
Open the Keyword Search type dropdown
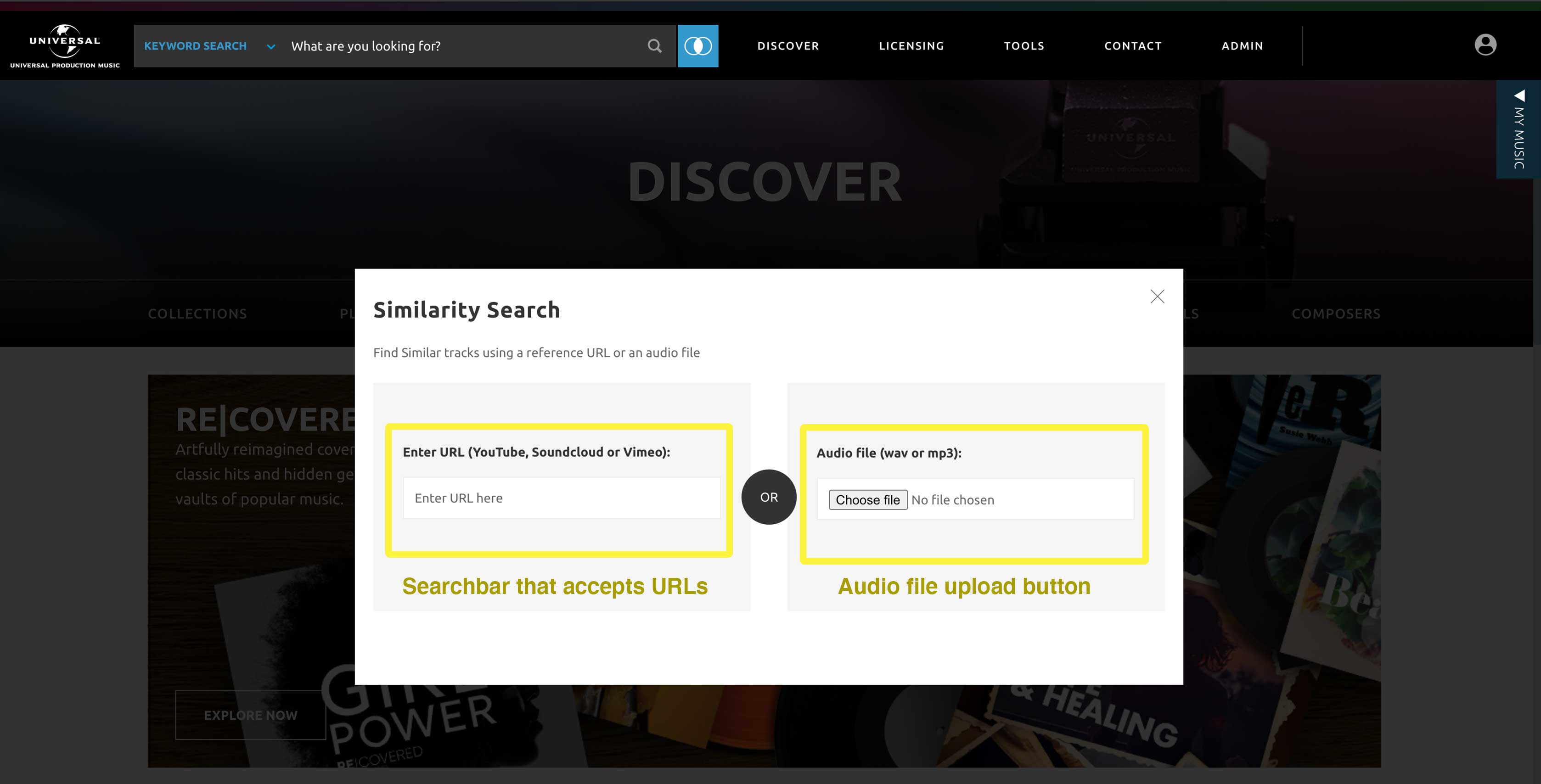click(x=209, y=46)
